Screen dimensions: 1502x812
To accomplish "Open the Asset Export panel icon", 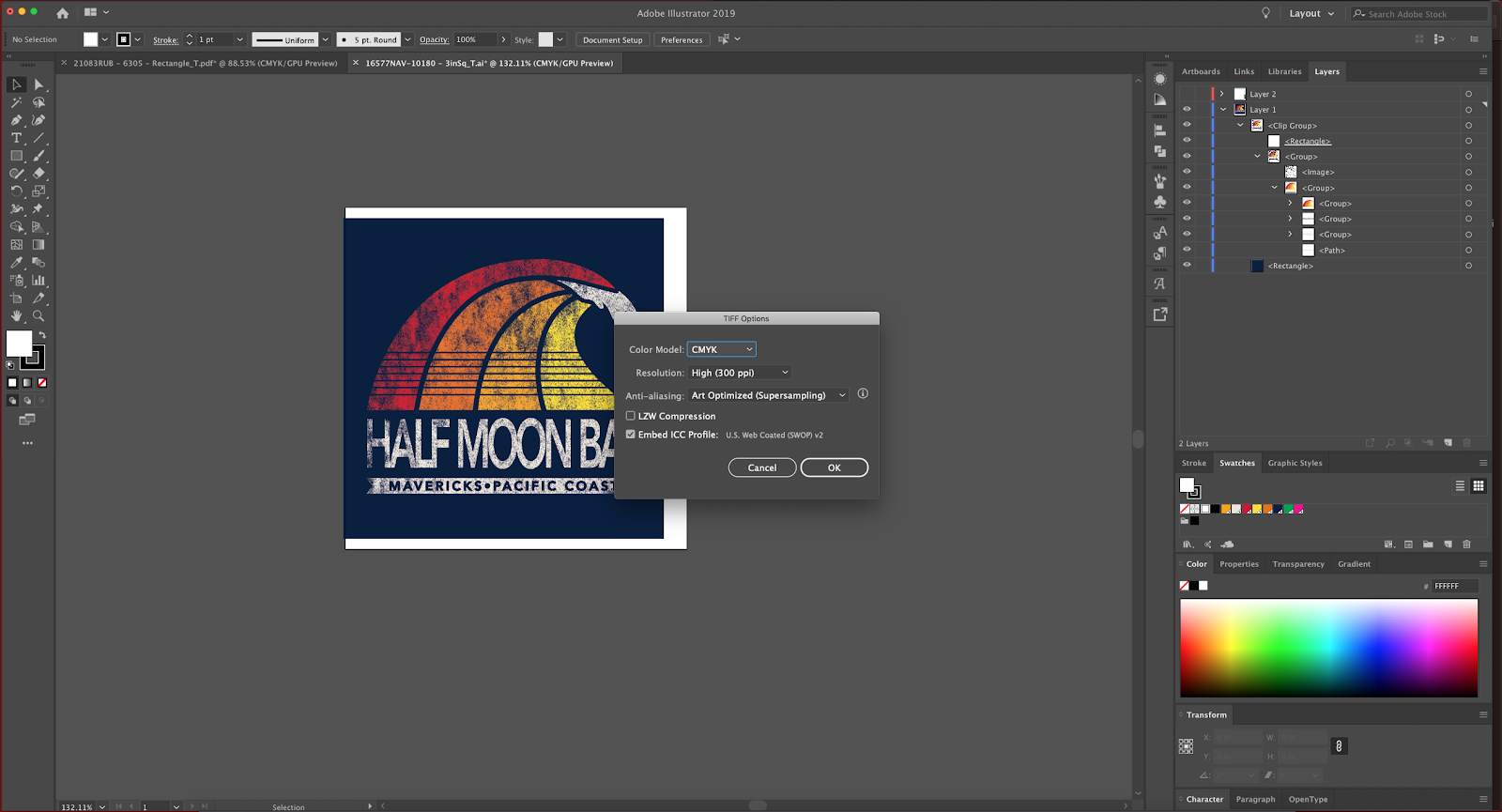I will tap(1160, 314).
